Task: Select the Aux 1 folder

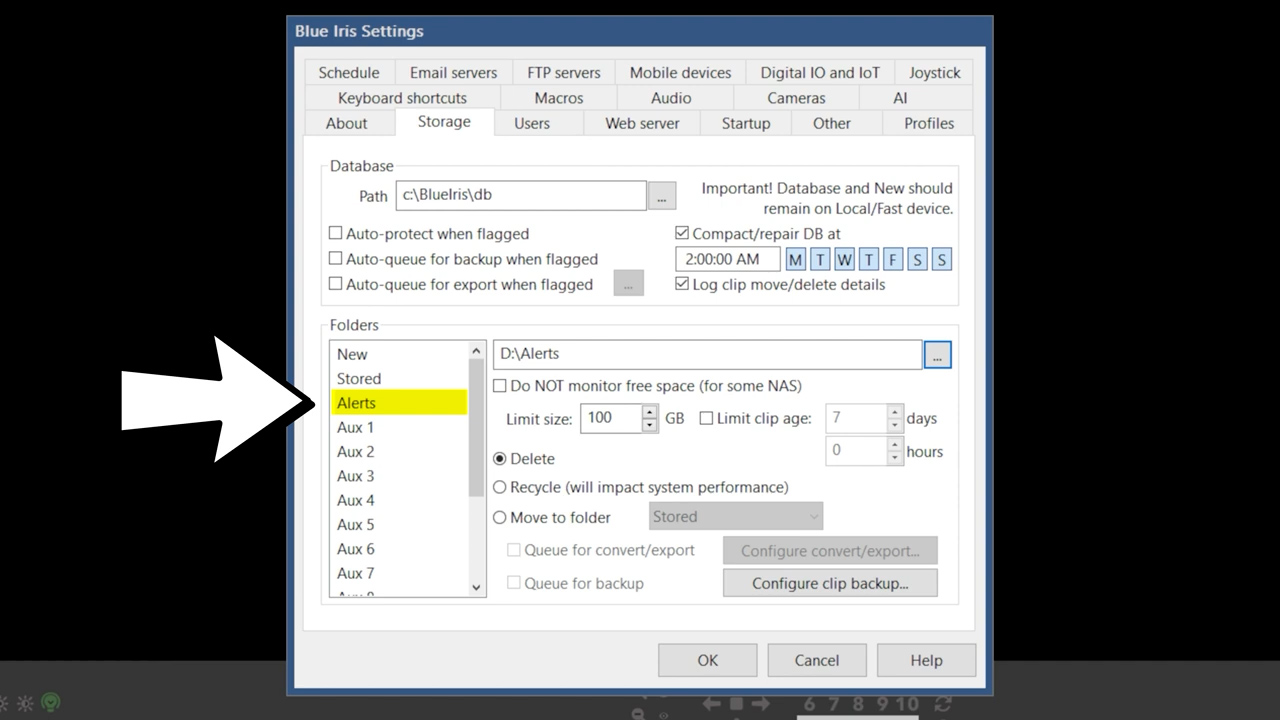Action: (x=399, y=427)
